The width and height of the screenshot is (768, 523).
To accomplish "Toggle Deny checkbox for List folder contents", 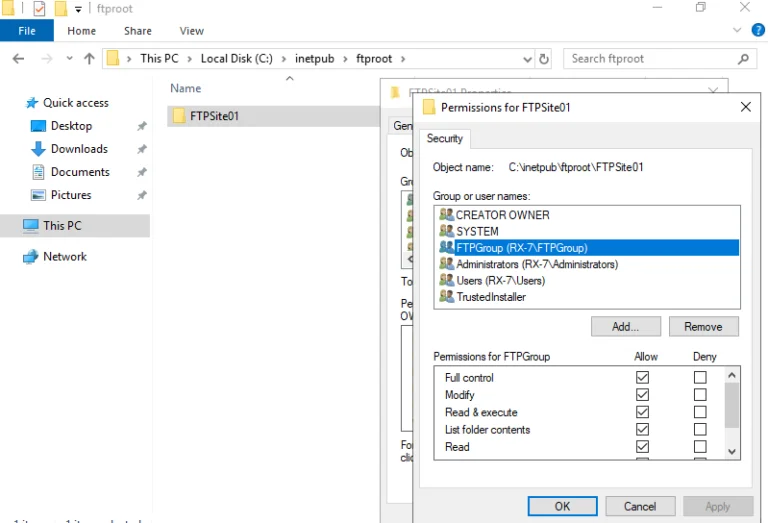I will click(x=700, y=429).
